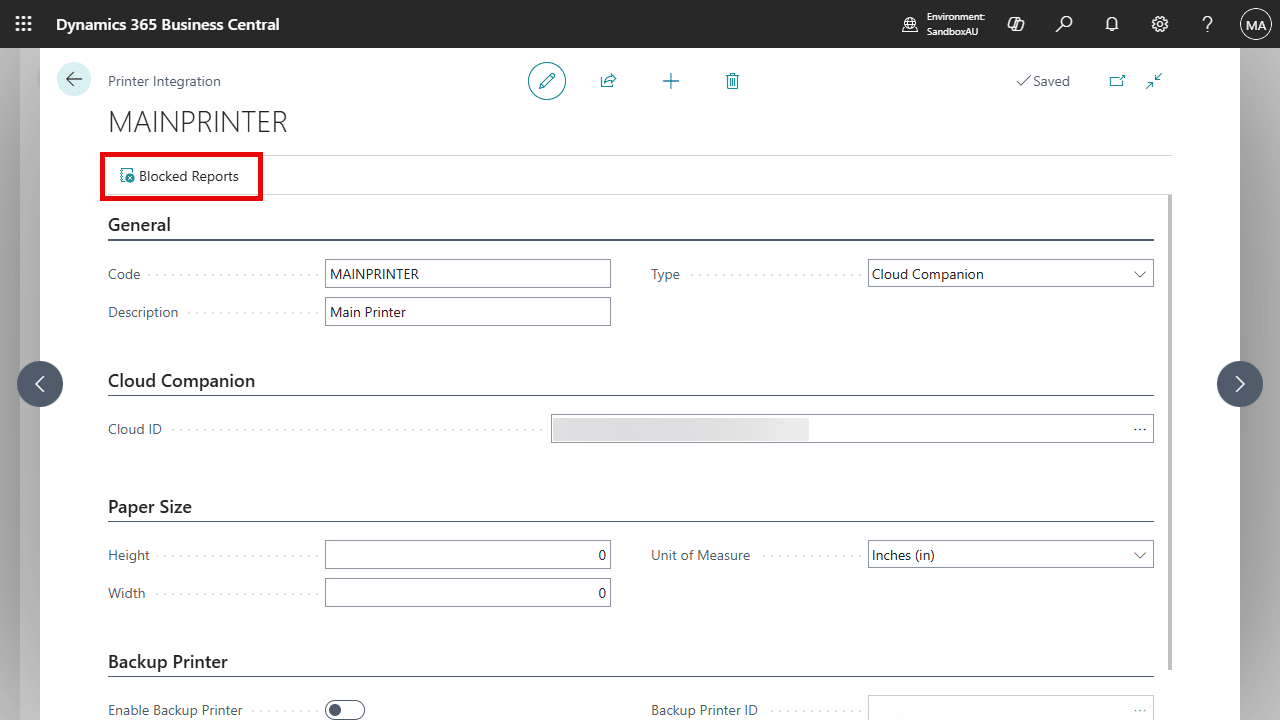This screenshot has height=720, width=1280.
Task: Collapse the Paper Size section header
Action: 150,507
